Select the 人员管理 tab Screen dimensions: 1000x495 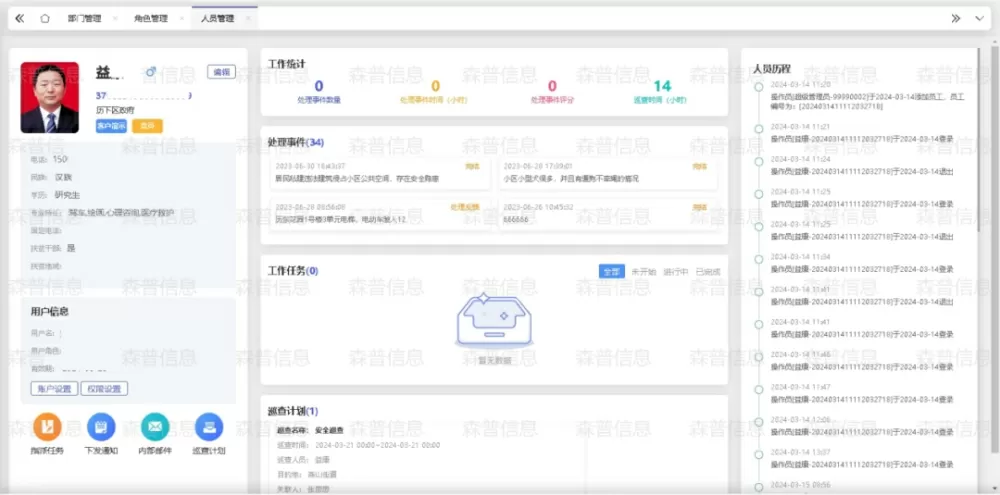click(x=217, y=18)
